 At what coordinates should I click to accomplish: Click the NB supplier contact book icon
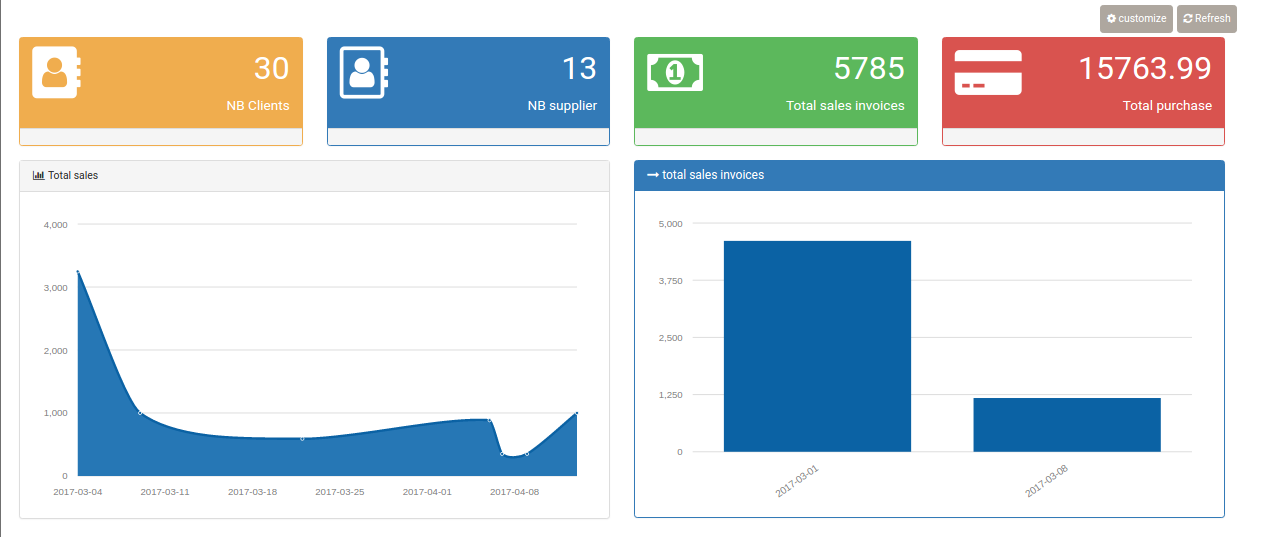pyautogui.click(x=364, y=72)
